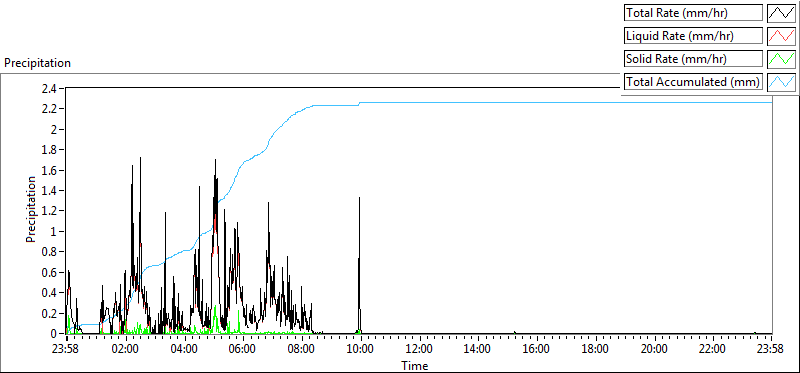Viewport: 800px width, 373px height.
Task: Click the 23:58 end time axis label
Action: 771,350
